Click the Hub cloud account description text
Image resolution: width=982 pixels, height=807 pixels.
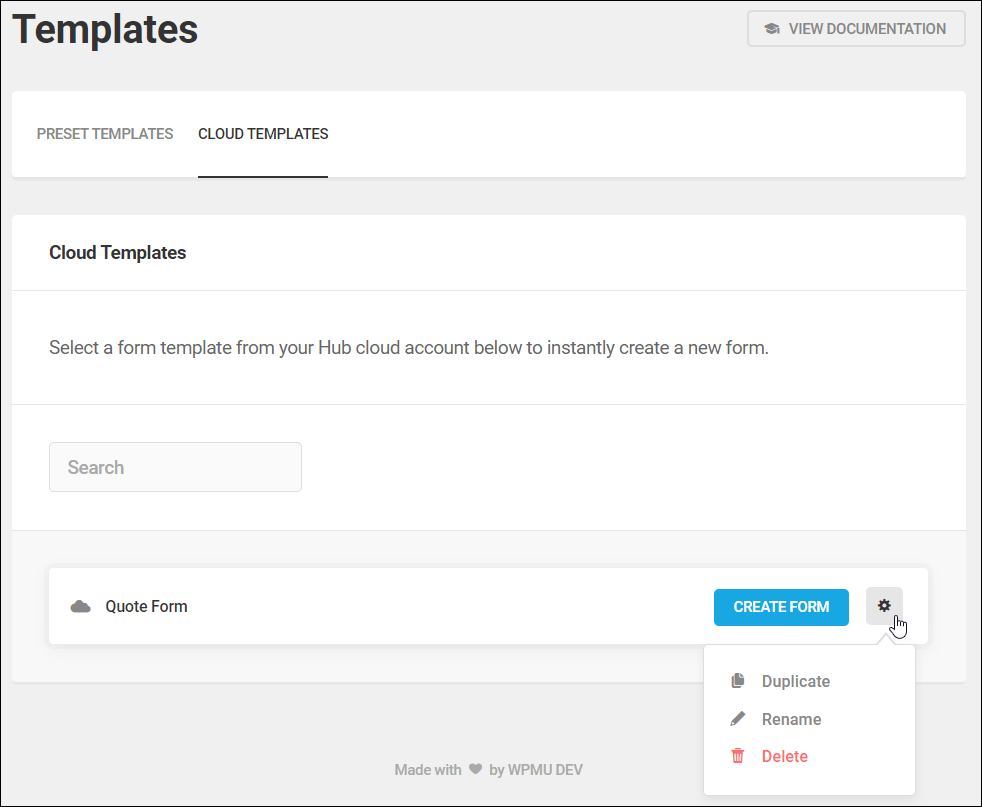click(x=409, y=347)
